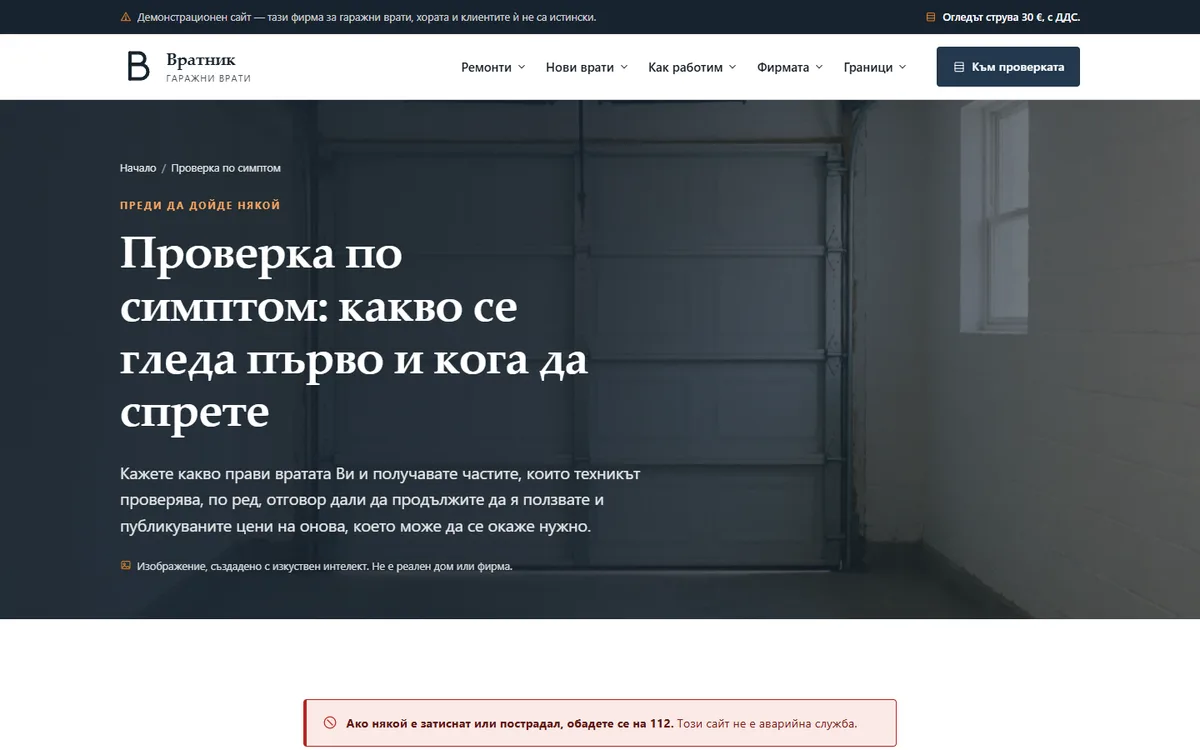Click the warning triangle icon in top banner

click(x=125, y=17)
